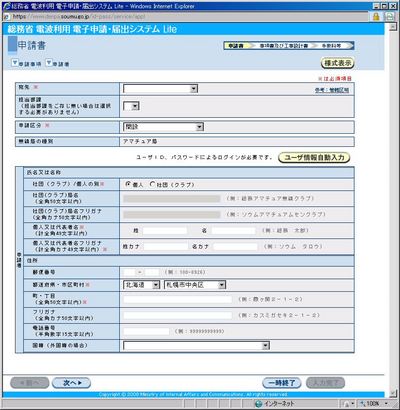Viewport: 400px width, 410px height.
Task: Go to next page with 次へ button
Action: [71, 383]
